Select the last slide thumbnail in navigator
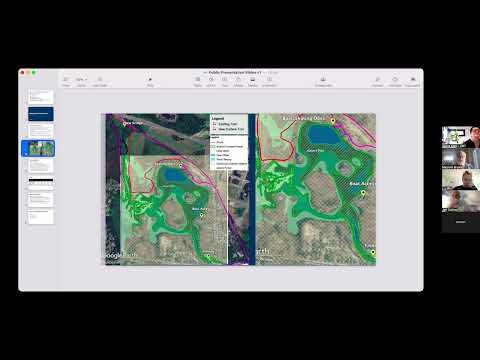 [41, 217]
